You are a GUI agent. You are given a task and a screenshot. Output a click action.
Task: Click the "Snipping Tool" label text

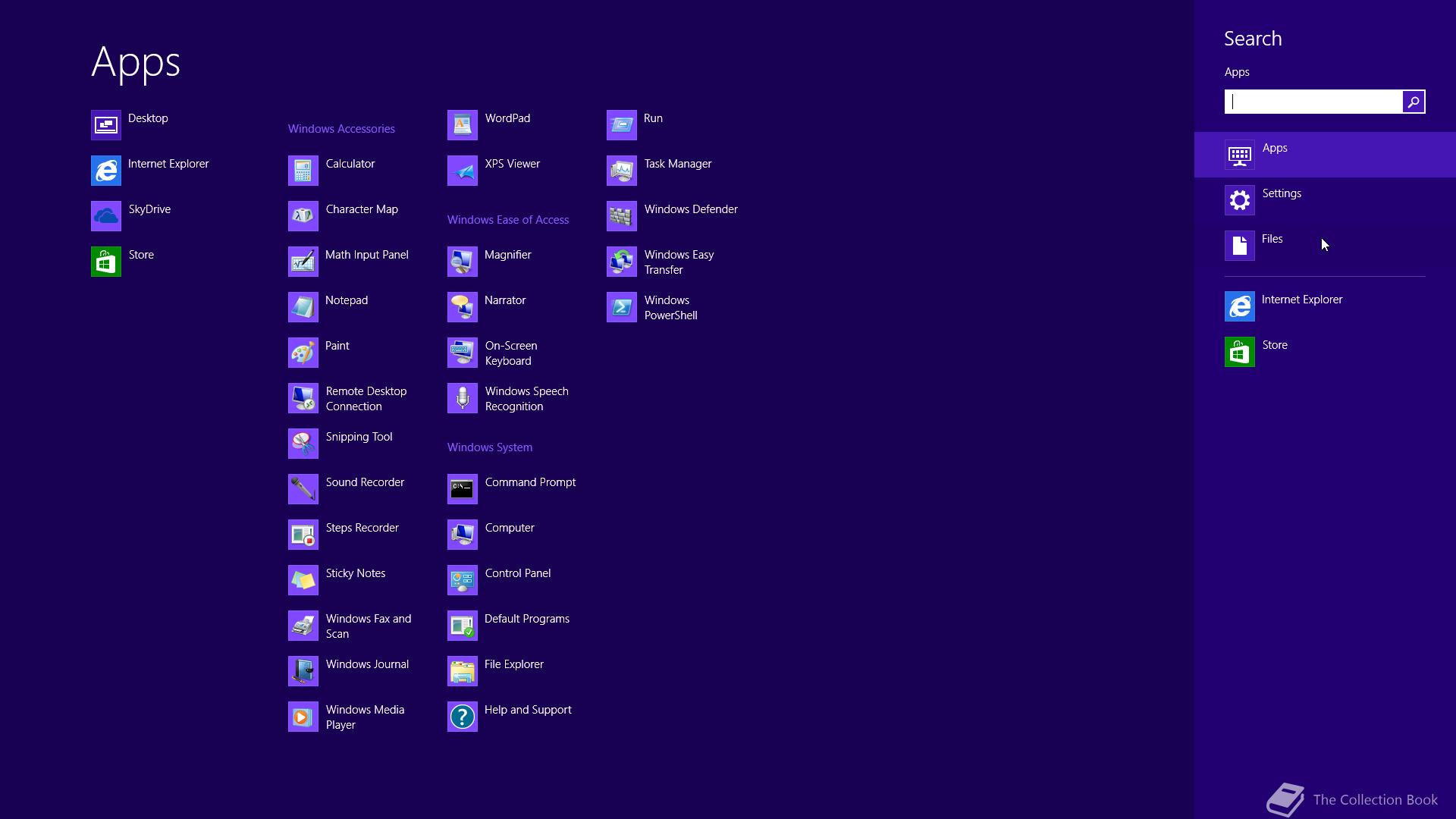[359, 437]
